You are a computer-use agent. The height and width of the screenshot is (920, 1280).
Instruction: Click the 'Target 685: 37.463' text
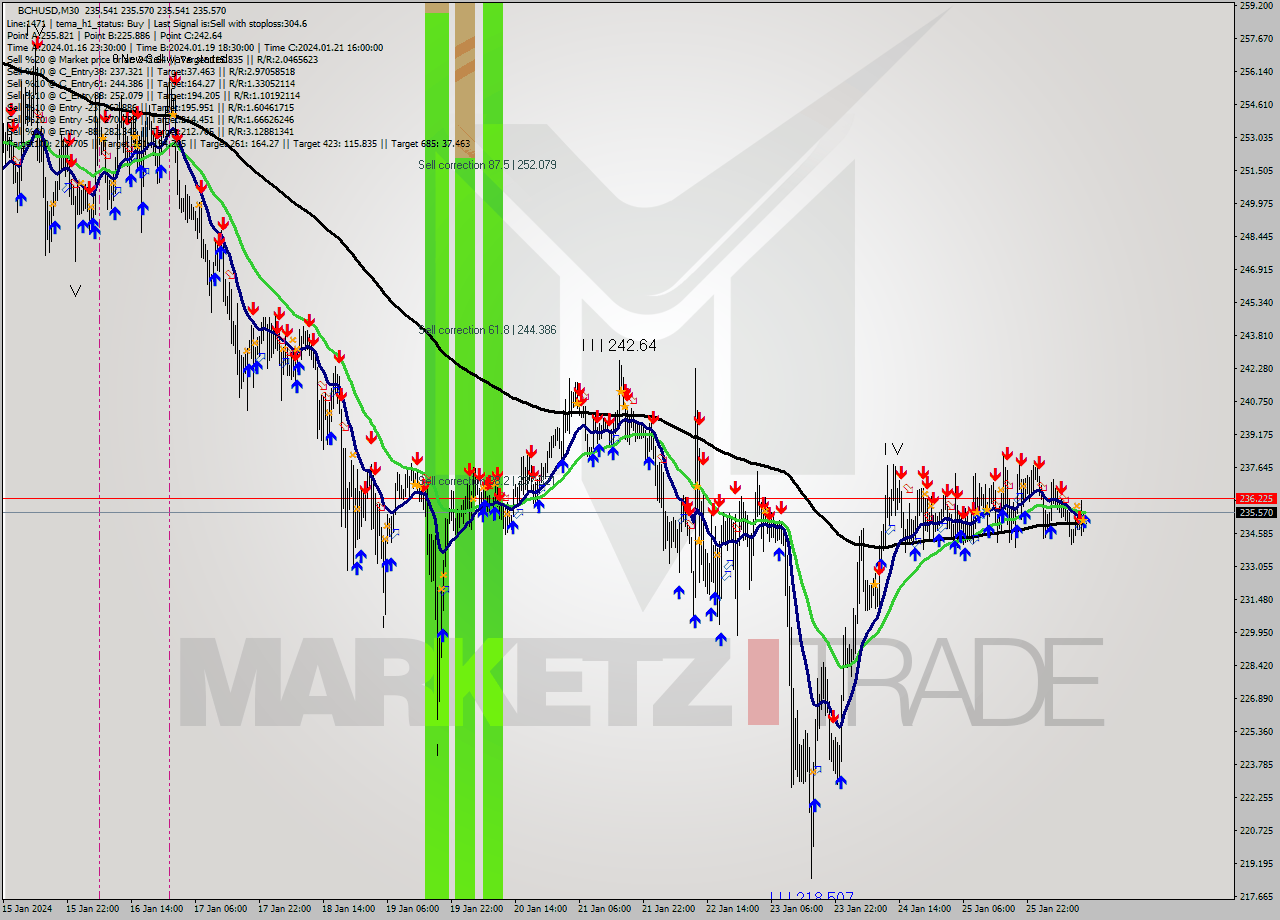click(x=431, y=144)
